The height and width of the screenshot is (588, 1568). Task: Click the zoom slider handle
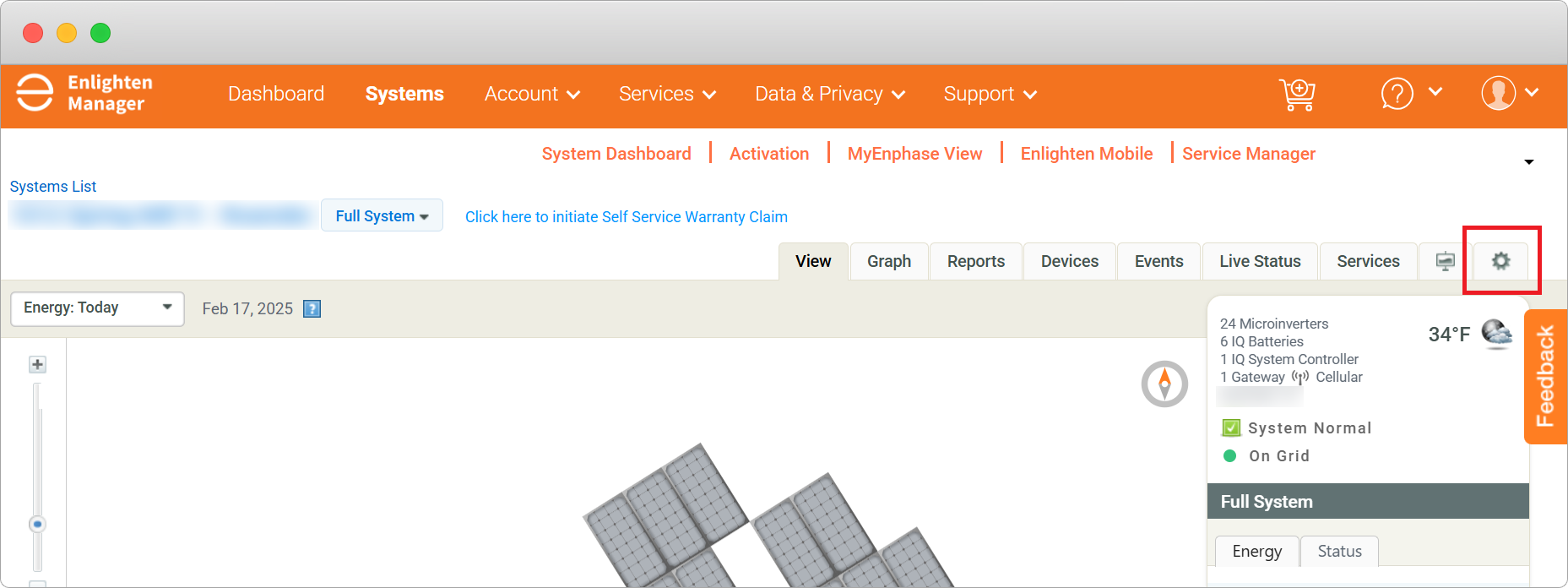tap(37, 524)
